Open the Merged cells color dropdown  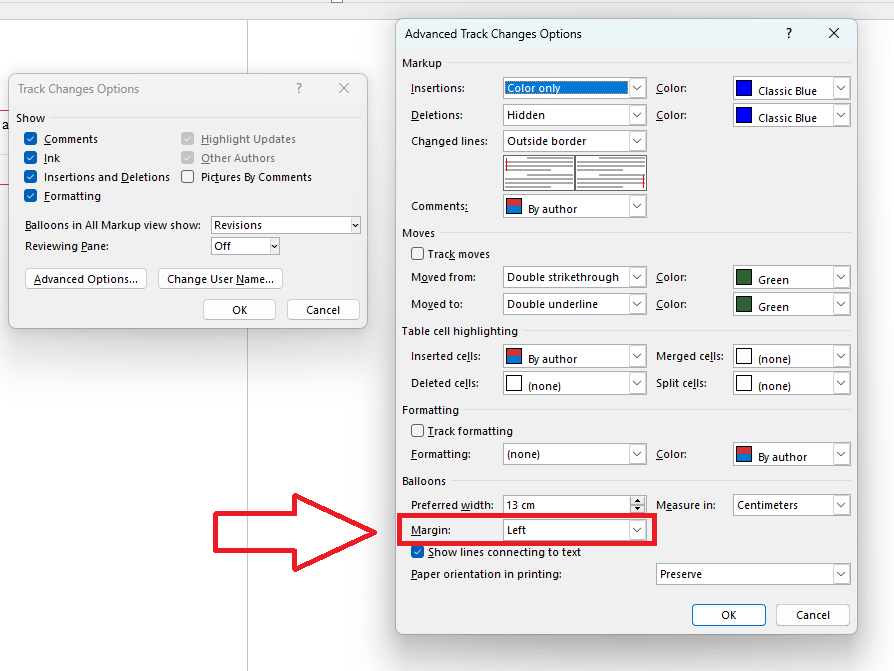point(791,356)
